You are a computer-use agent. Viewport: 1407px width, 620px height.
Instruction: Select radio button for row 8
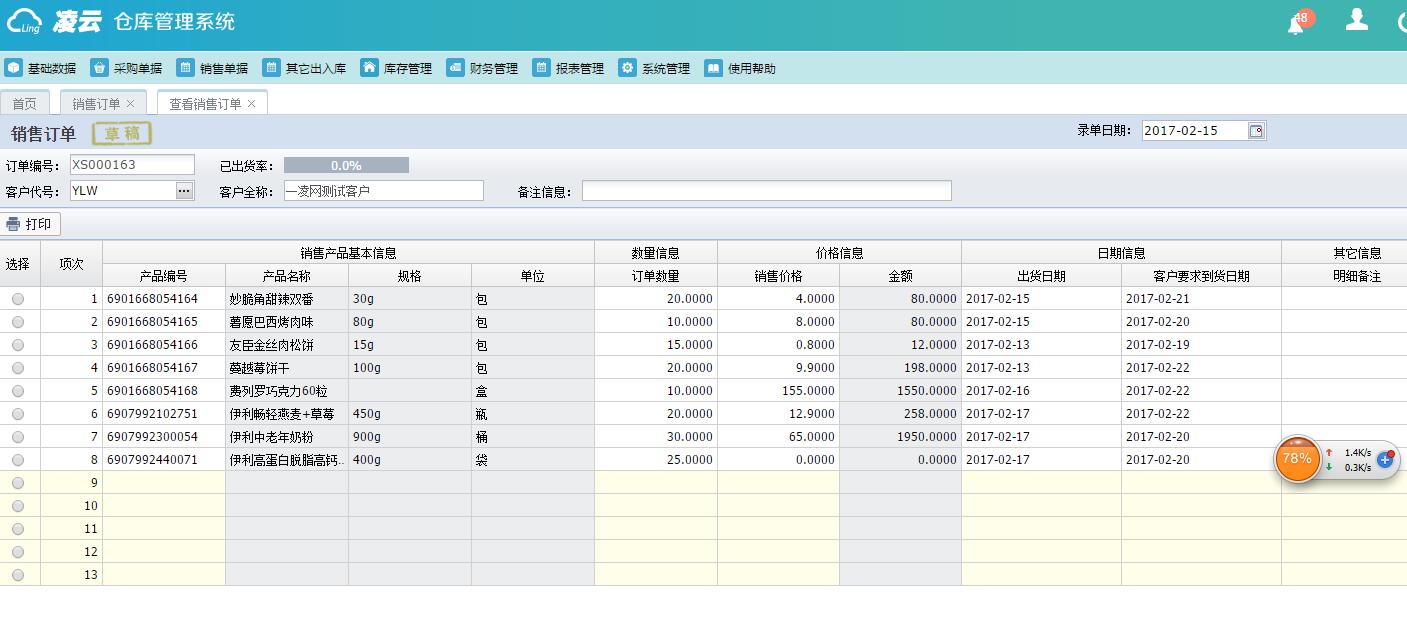click(18, 460)
